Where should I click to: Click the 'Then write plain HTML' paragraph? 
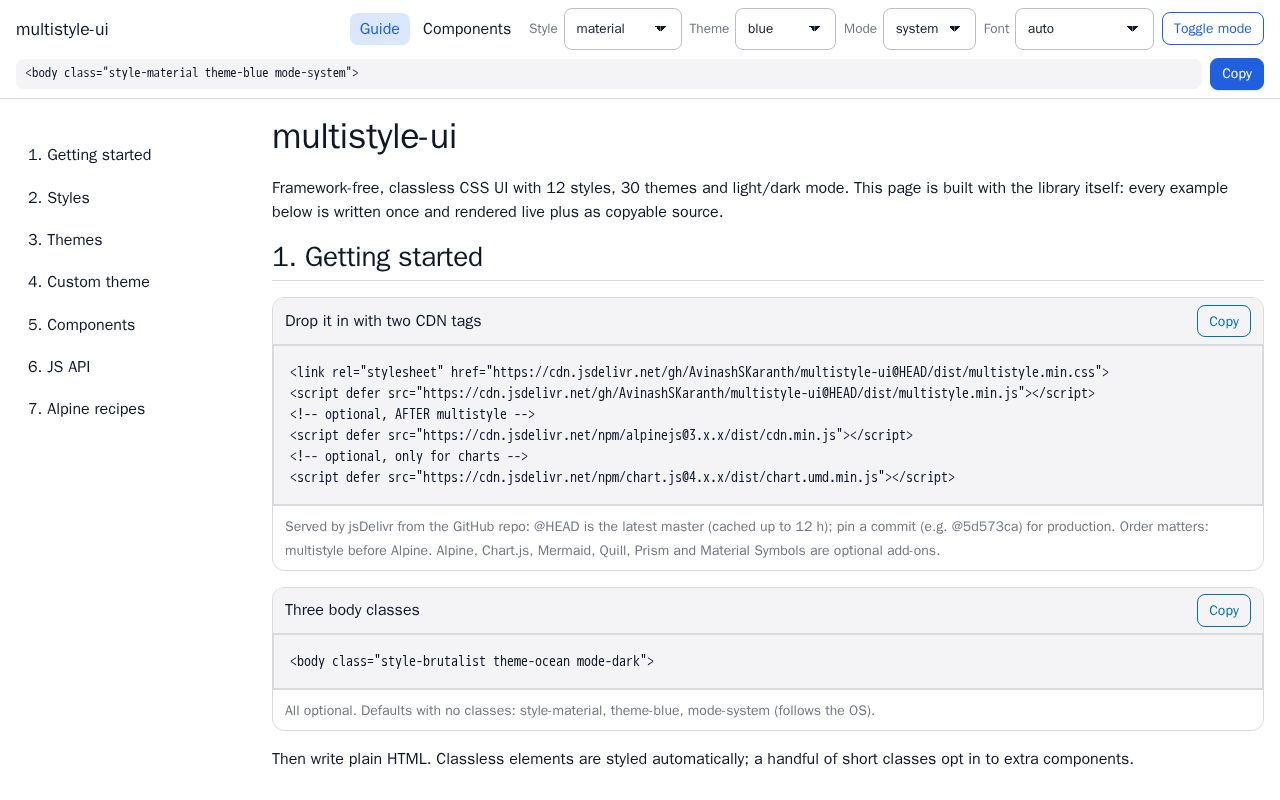tap(703, 759)
